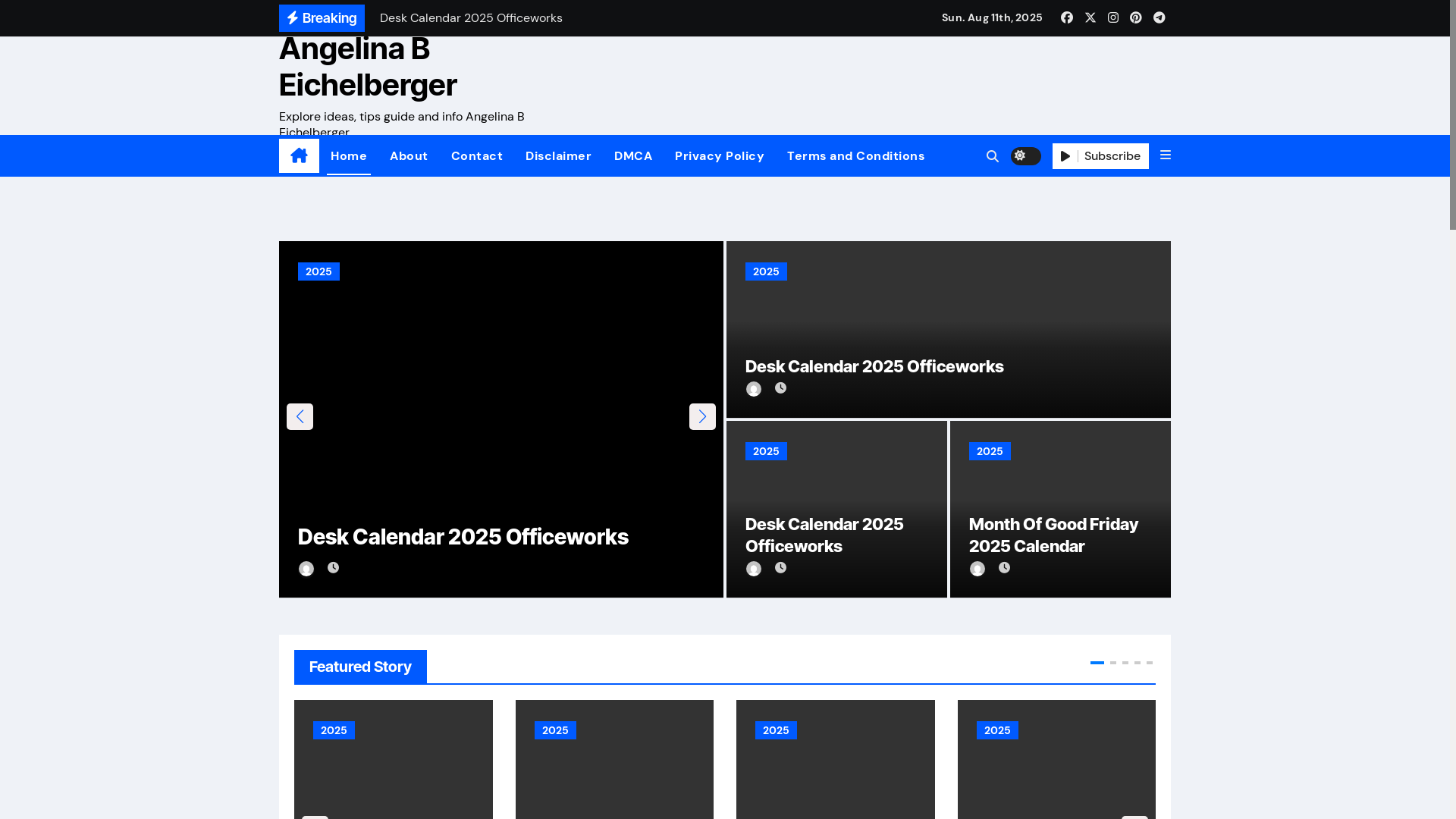
Task: Select first Featured Story pagination dot
Action: click(x=1097, y=663)
